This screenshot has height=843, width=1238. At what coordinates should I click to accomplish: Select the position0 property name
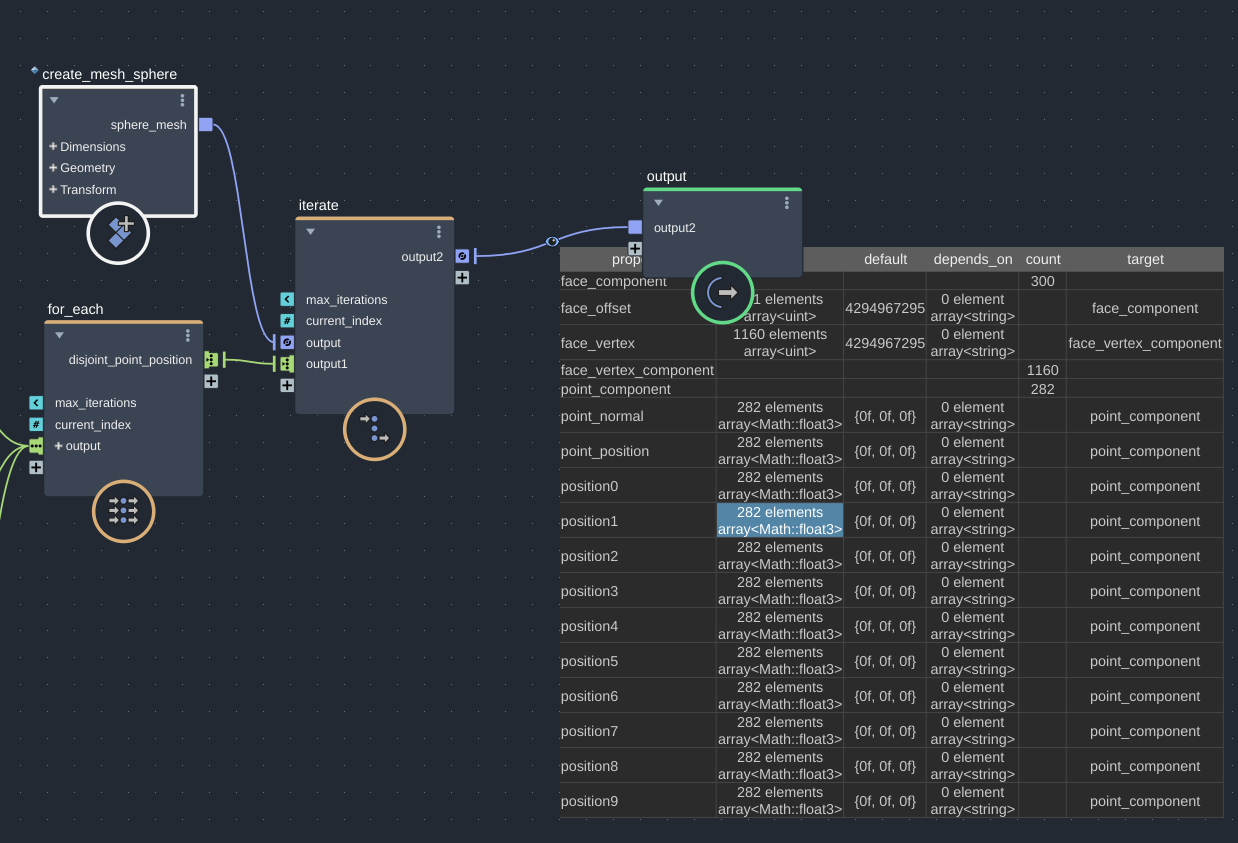pos(590,486)
